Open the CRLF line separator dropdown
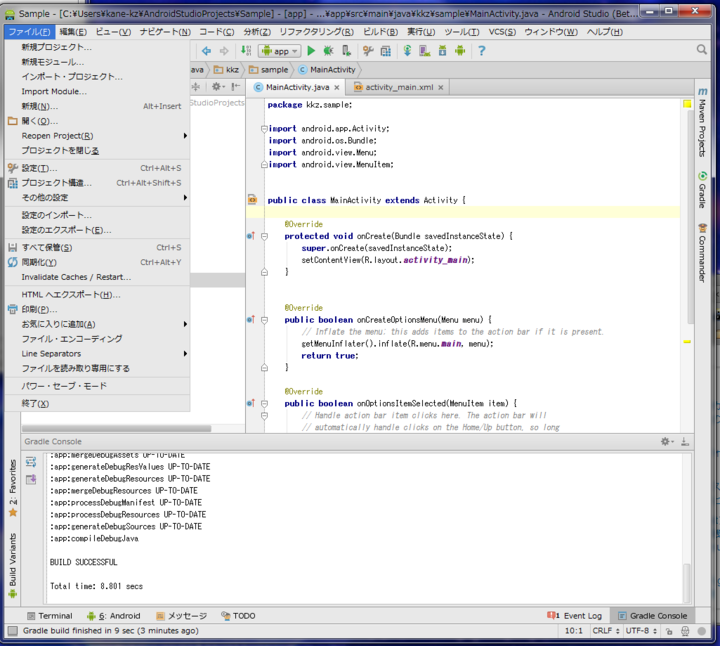720x646 pixels. [606, 631]
